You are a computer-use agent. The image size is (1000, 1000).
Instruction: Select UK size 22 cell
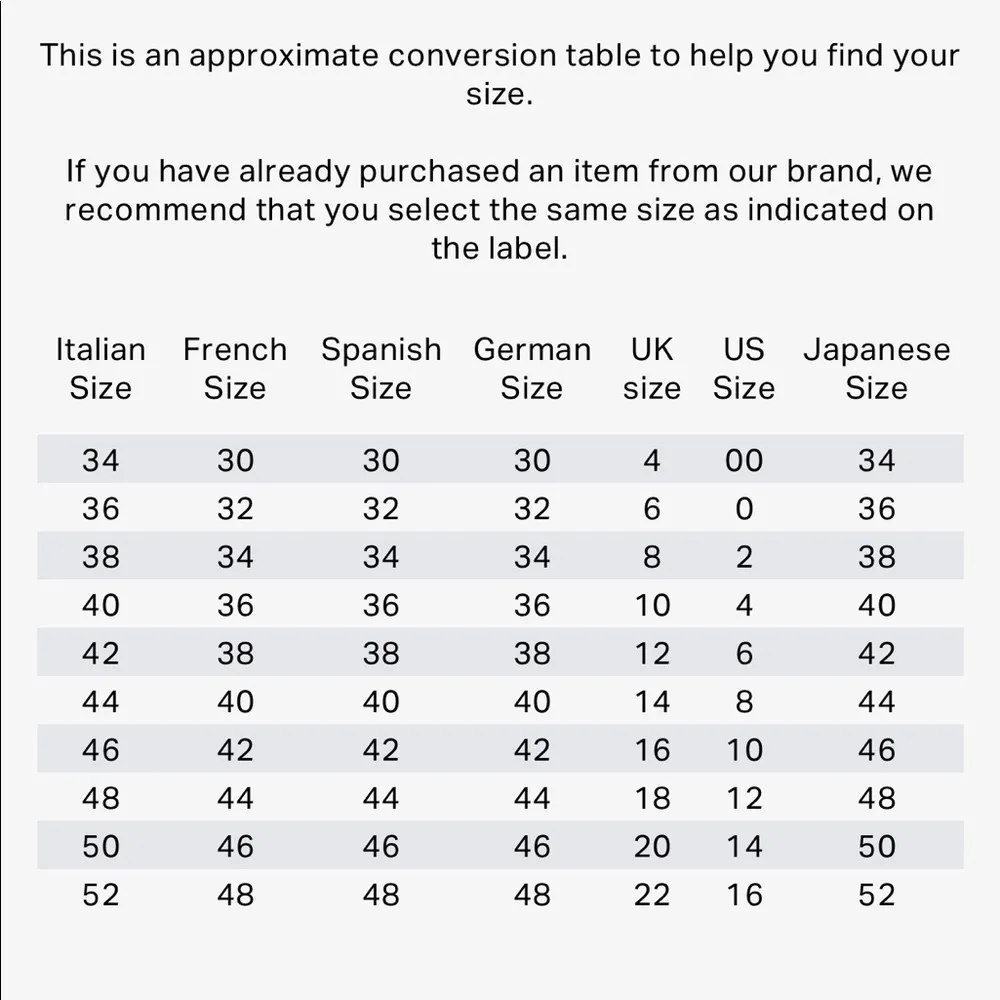tap(652, 895)
